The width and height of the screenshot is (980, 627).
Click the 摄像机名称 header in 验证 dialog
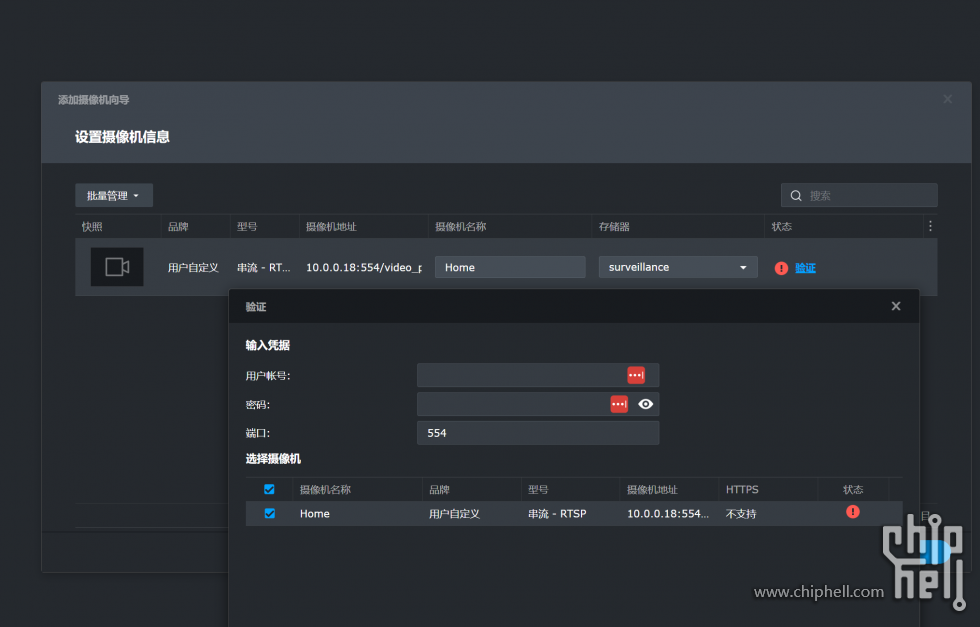coord(325,489)
